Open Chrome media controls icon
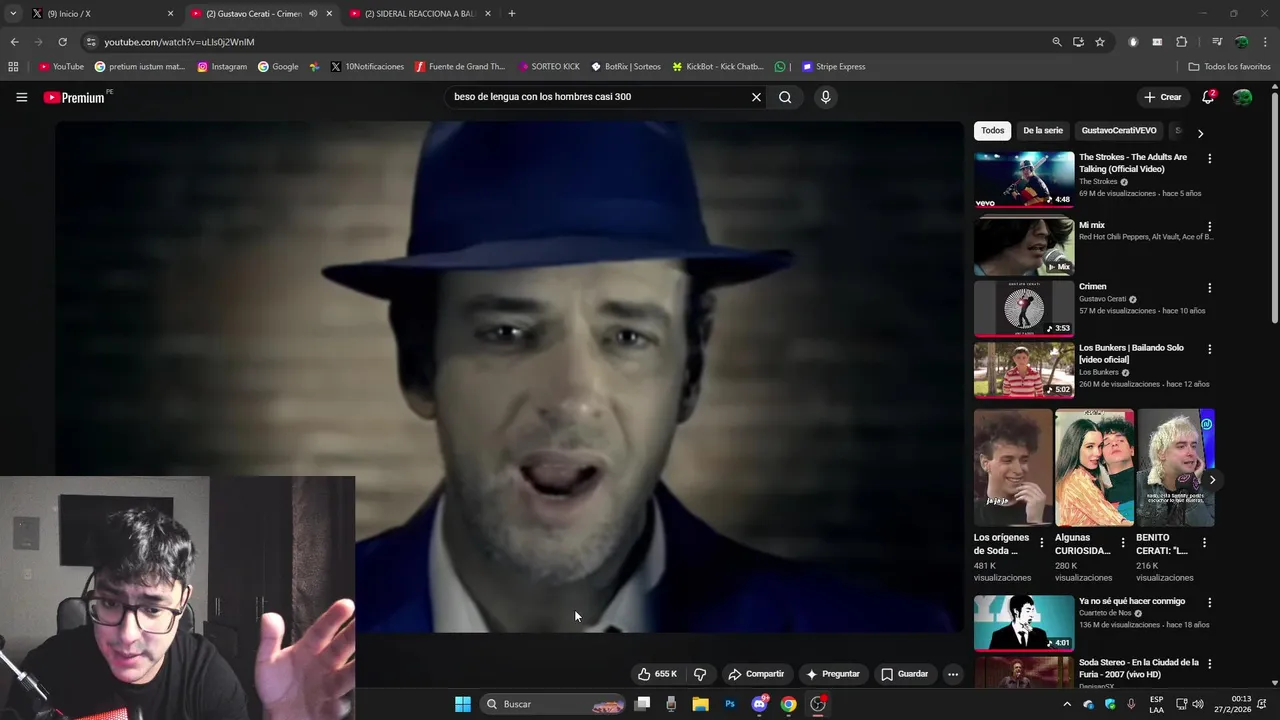The height and width of the screenshot is (720, 1280). (1217, 42)
